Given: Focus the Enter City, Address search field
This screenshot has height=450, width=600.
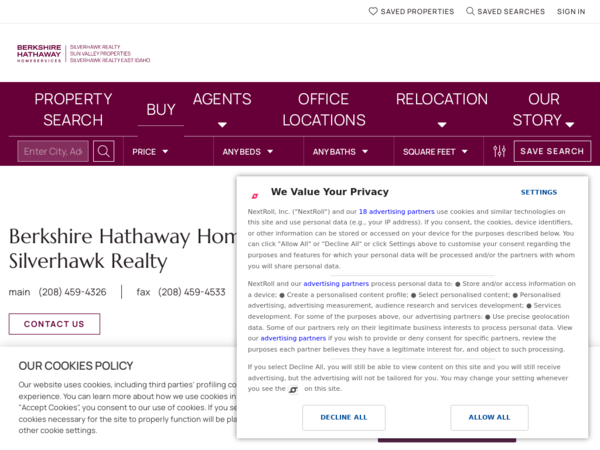Looking at the screenshot, I should 53,151.
